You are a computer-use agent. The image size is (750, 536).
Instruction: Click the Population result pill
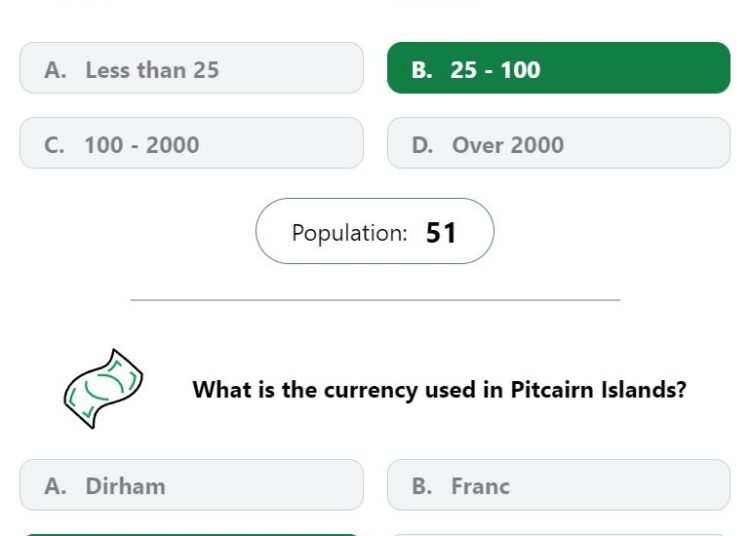(x=375, y=231)
